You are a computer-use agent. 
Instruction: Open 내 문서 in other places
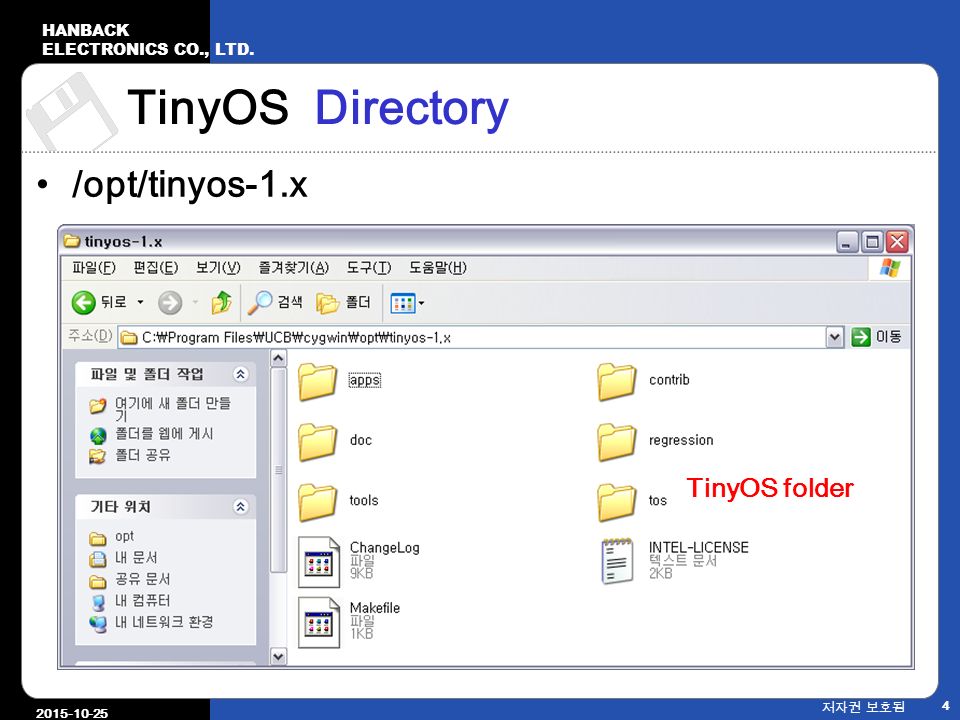[x=136, y=558]
